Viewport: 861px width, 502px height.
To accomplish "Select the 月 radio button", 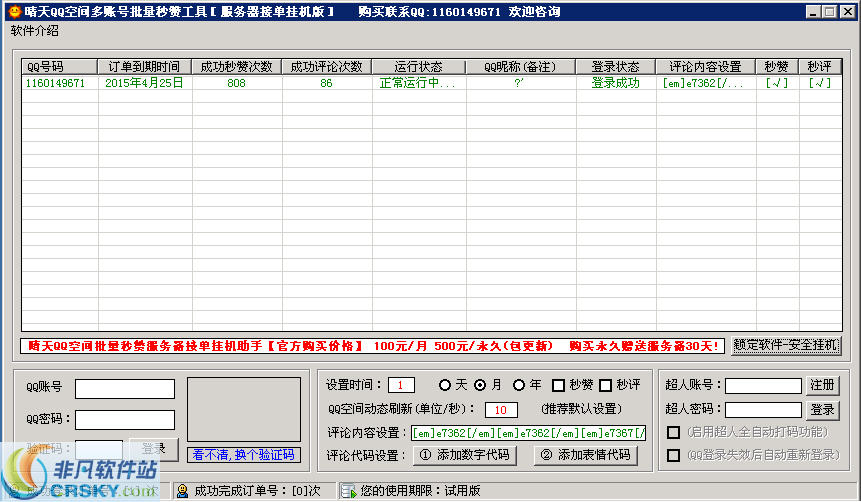I will pos(480,385).
